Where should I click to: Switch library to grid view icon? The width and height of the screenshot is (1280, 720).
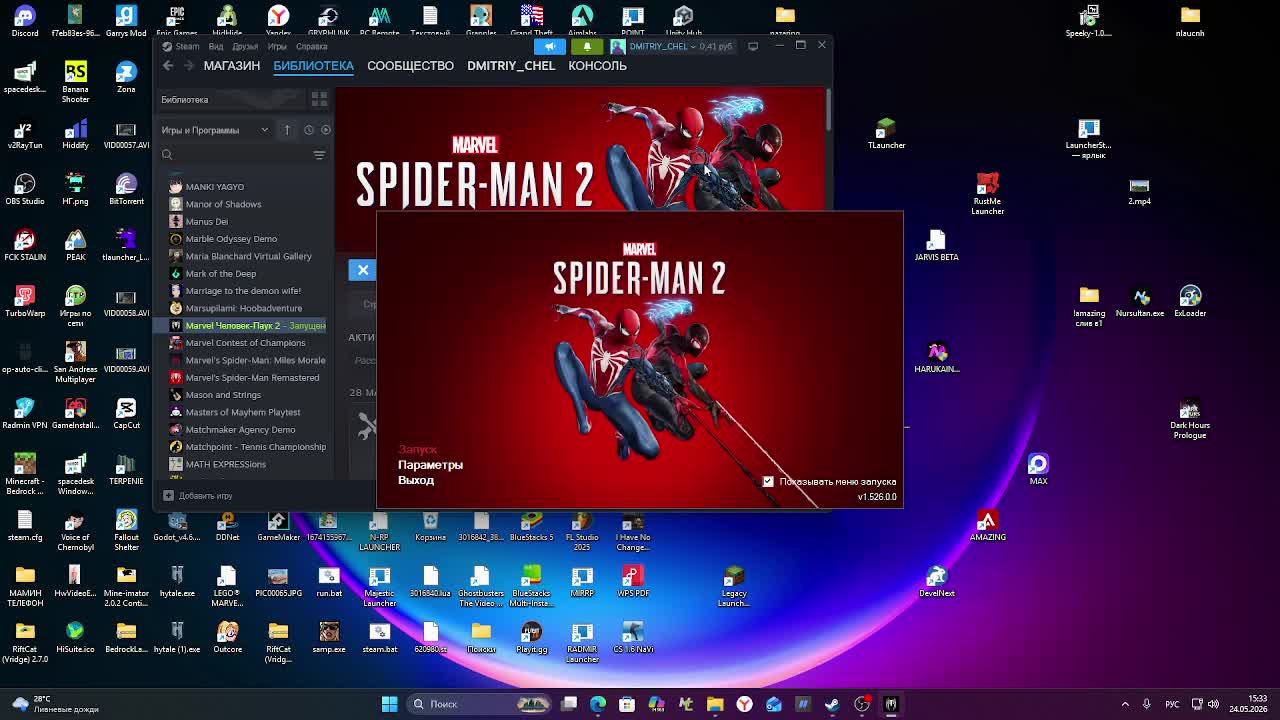319,99
